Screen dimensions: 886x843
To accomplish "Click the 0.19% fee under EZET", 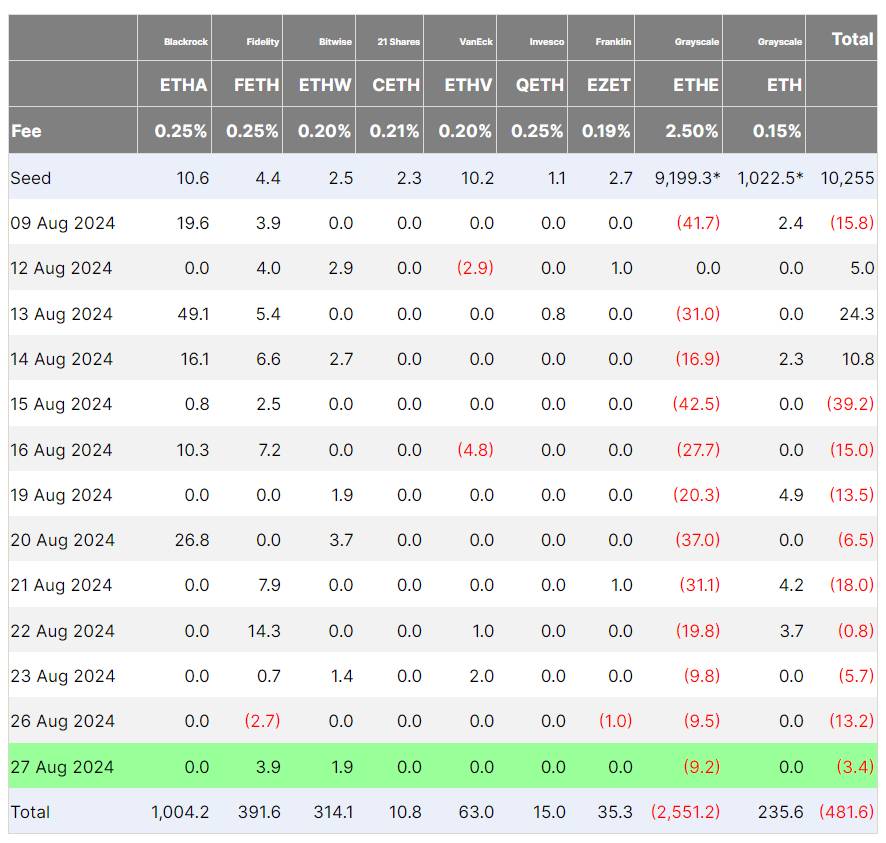I will (606, 131).
